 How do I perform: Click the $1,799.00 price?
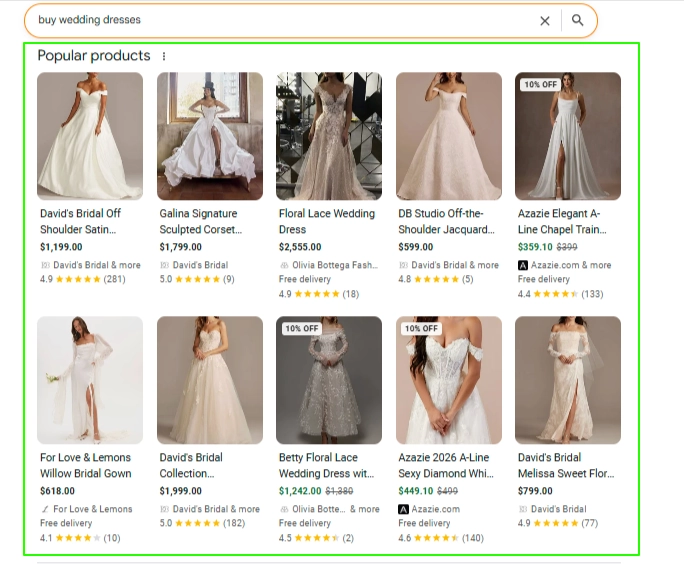coord(181,247)
